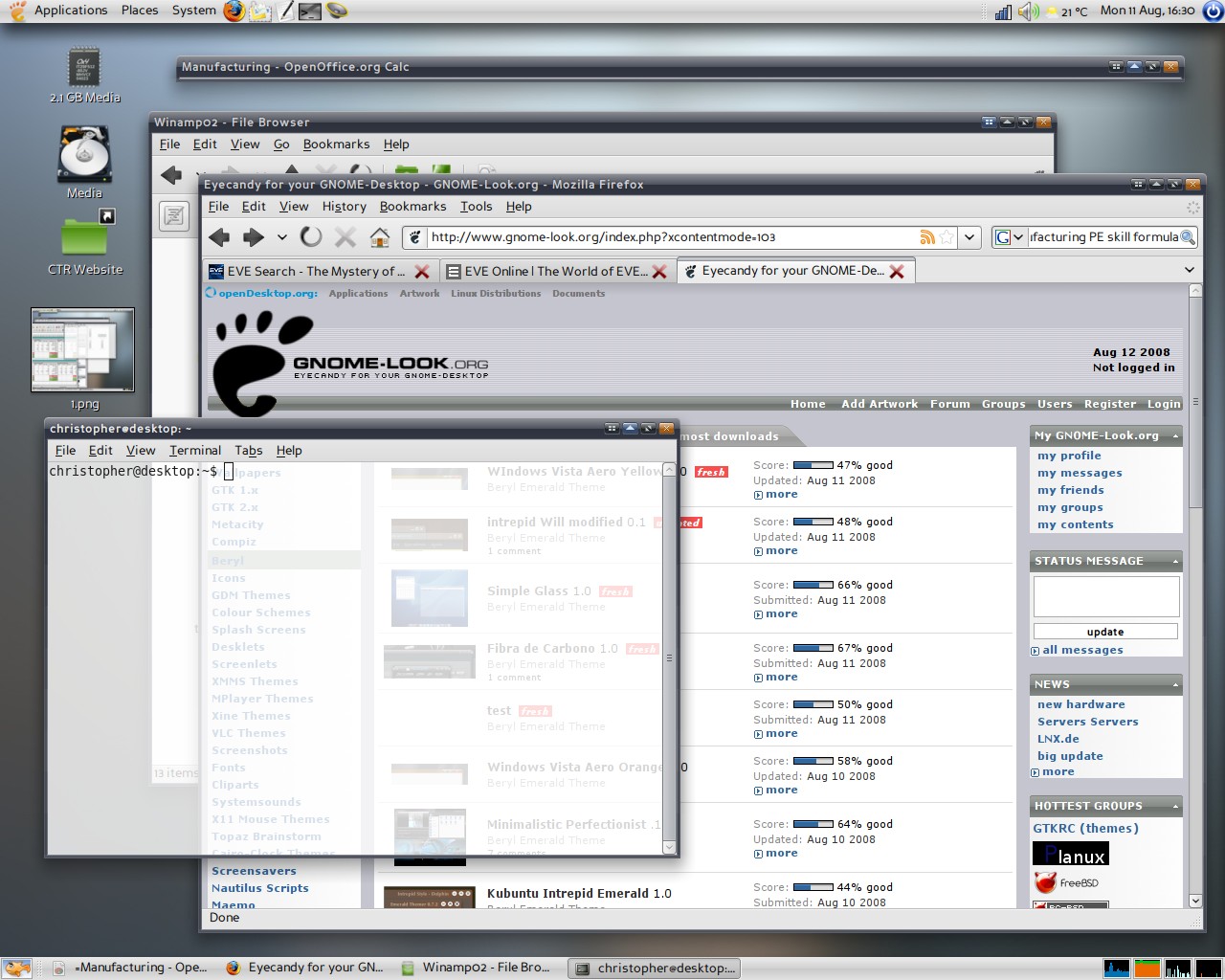Image resolution: width=1225 pixels, height=980 pixels.
Task: Switch to Manufacturing Calc in taskbar
Action: point(130,969)
